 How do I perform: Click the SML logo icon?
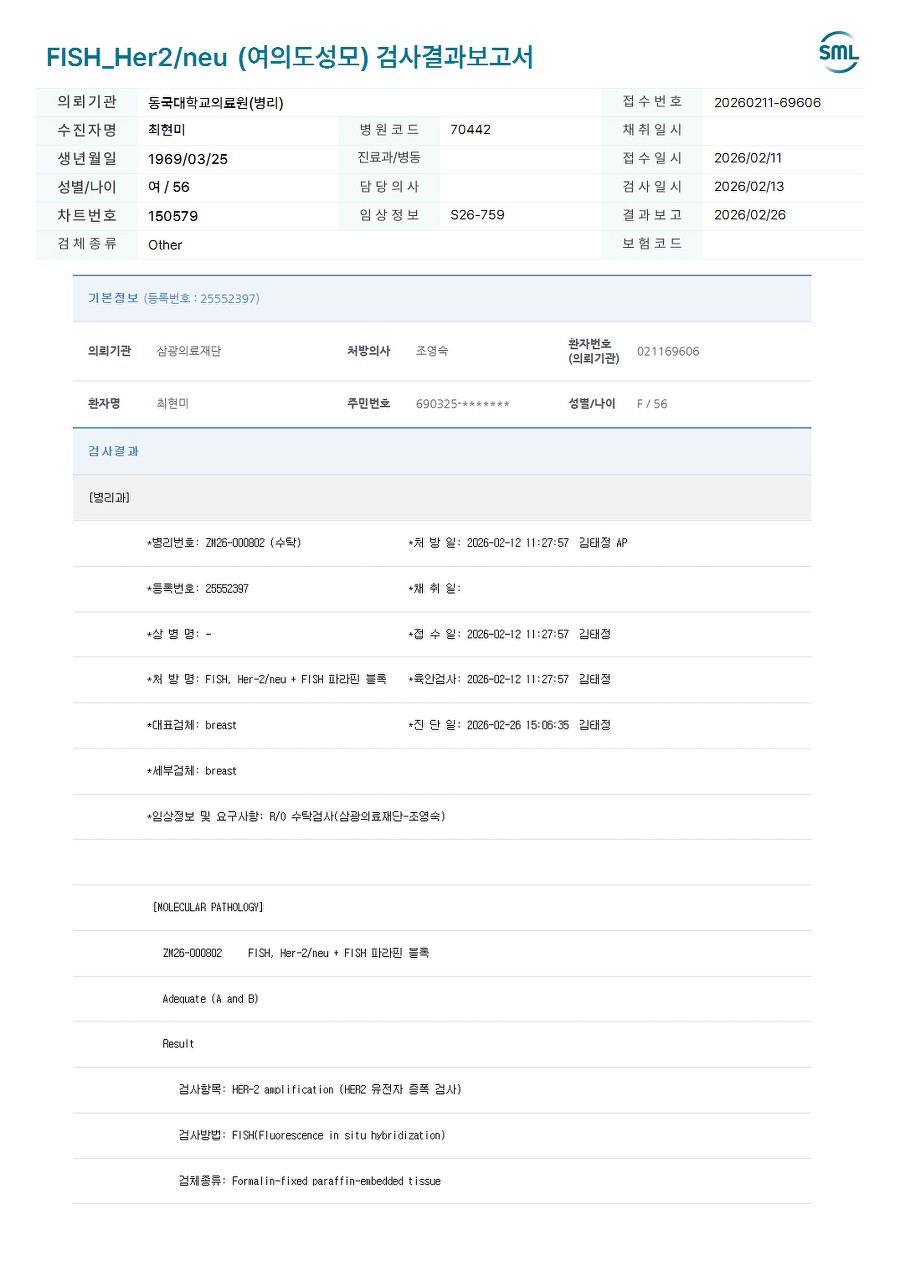click(x=838, y=52)
